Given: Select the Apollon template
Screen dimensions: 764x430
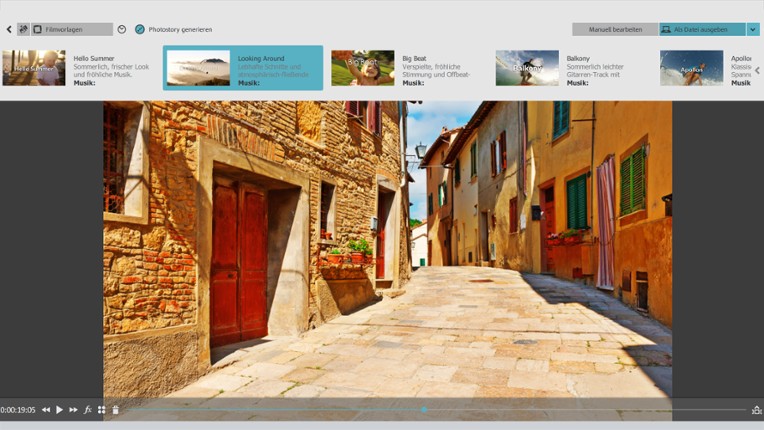Looking at the screenshot, I should pyautogui.click(x=691, y=68).
